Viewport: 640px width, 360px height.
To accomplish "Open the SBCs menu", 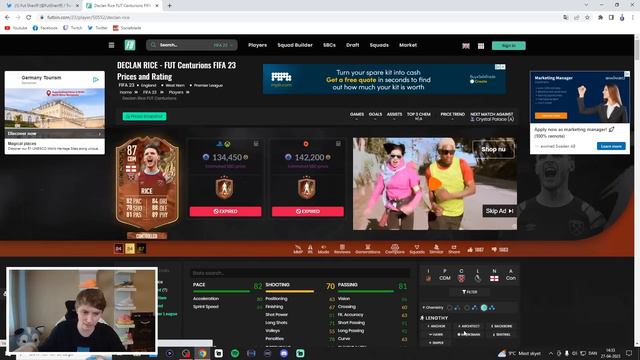I will (329, 45).
